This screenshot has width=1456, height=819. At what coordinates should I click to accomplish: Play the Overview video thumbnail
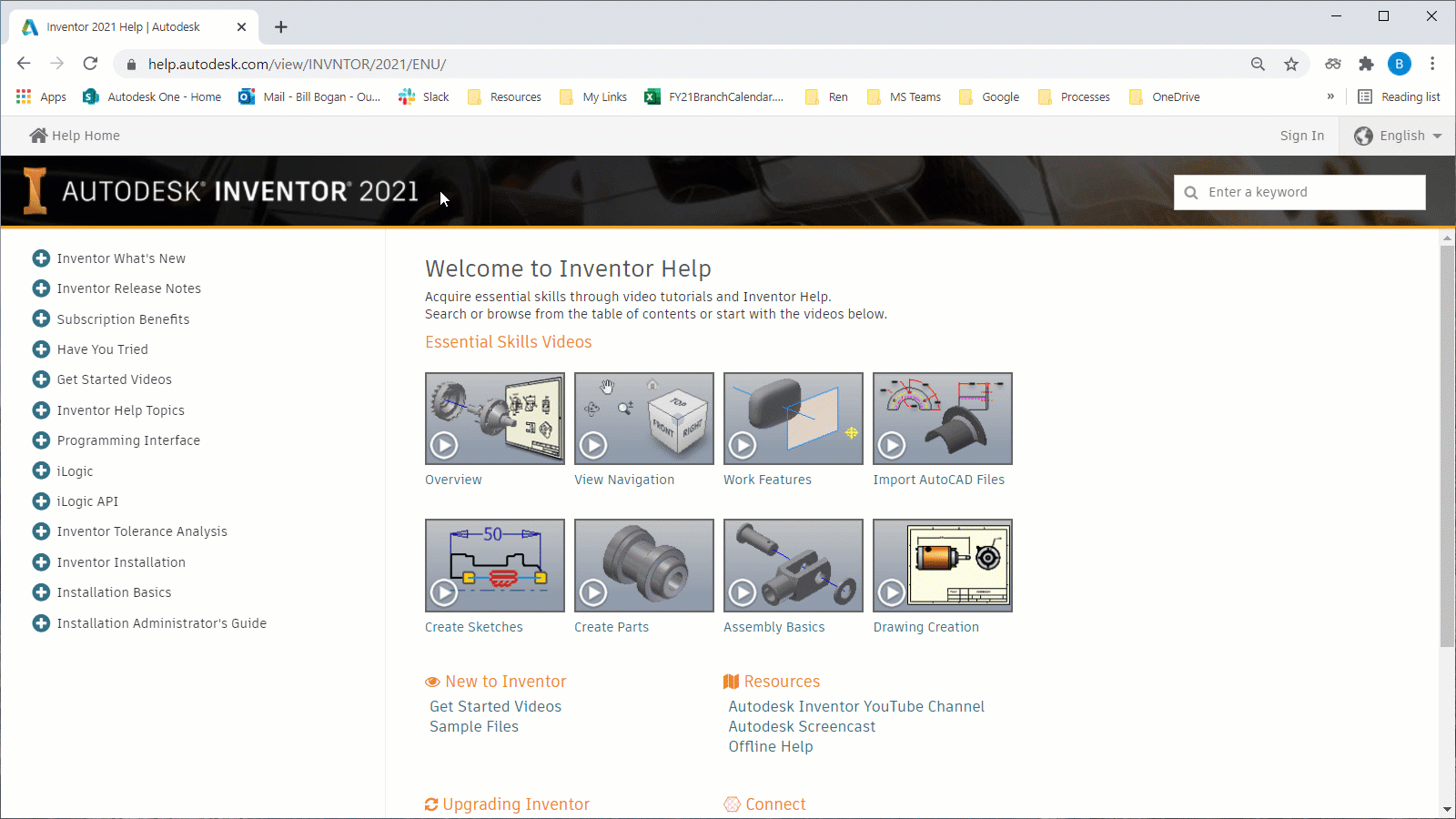(495, 419)
